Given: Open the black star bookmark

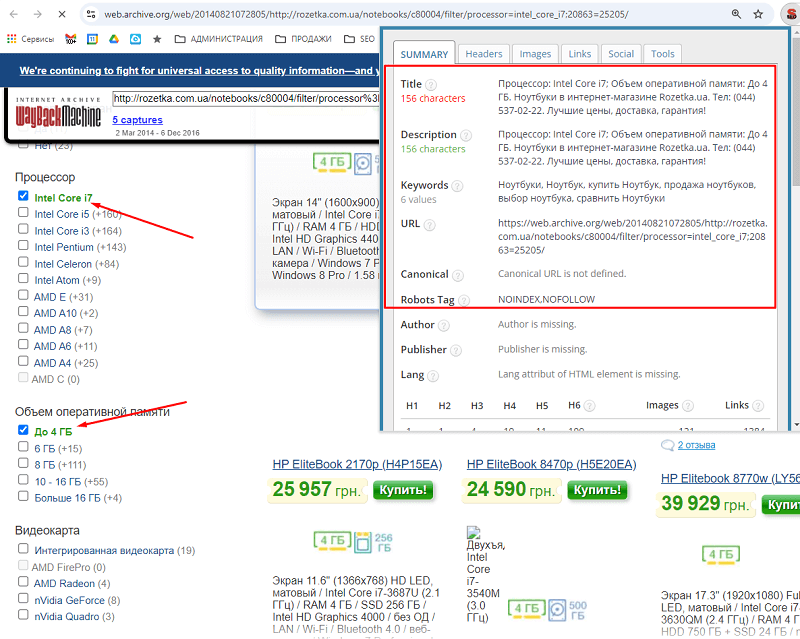Looking at the screenshot, I should (x=157, y=39).
